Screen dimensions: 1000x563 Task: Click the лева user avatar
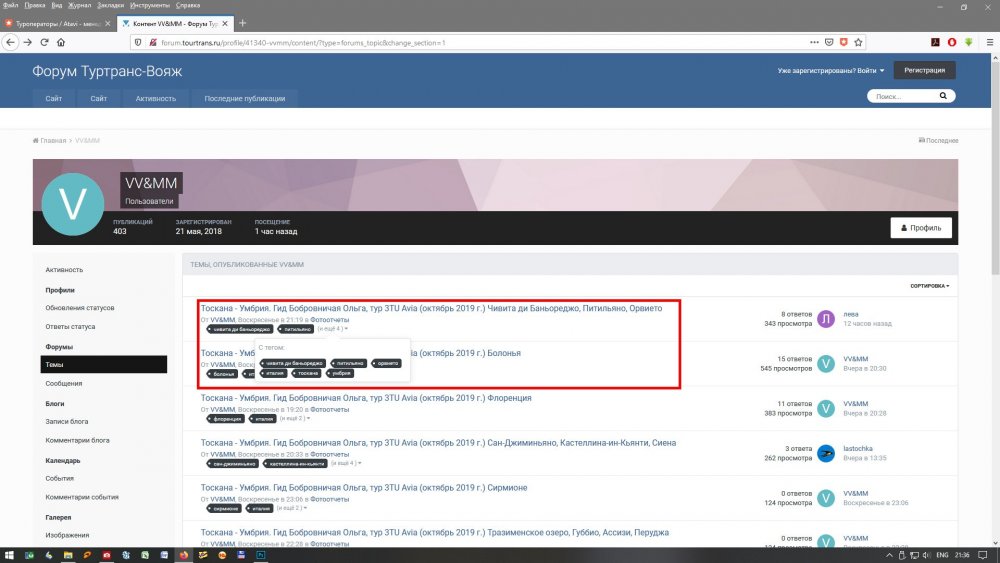tap(826, 318)
